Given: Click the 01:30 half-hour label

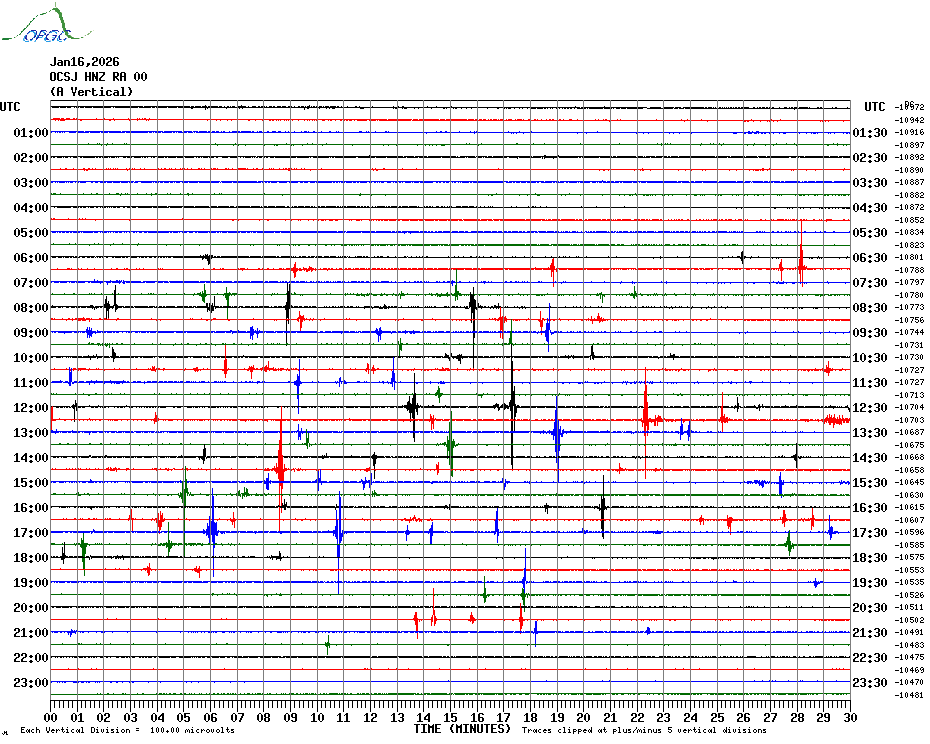Looking at the screenshot, I should point(870,132).
